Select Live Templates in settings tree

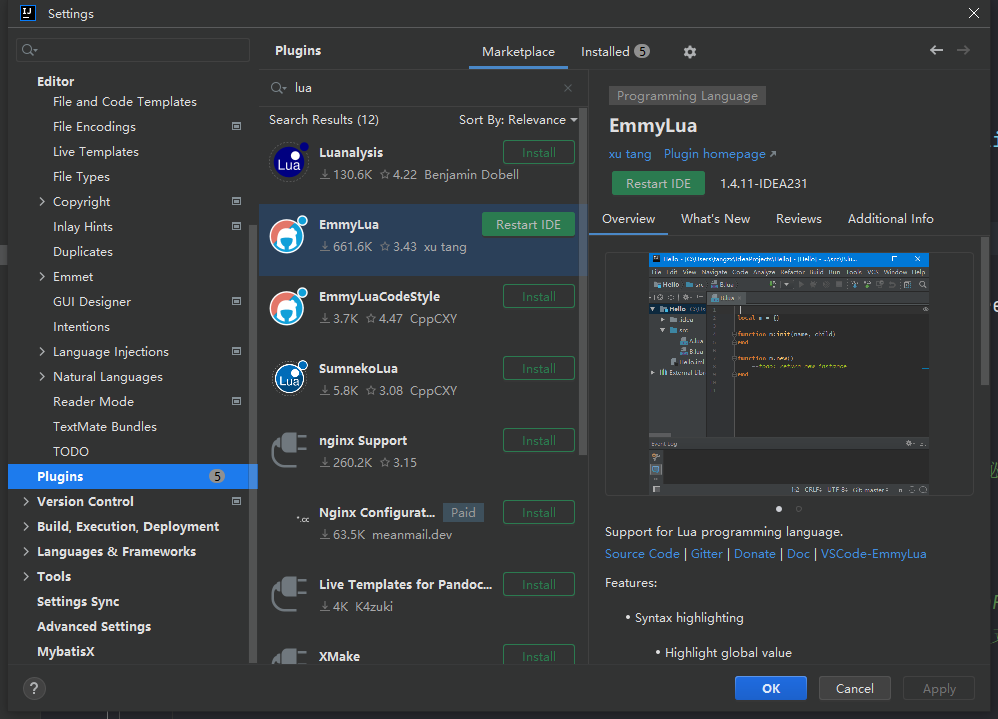(95, 151)
